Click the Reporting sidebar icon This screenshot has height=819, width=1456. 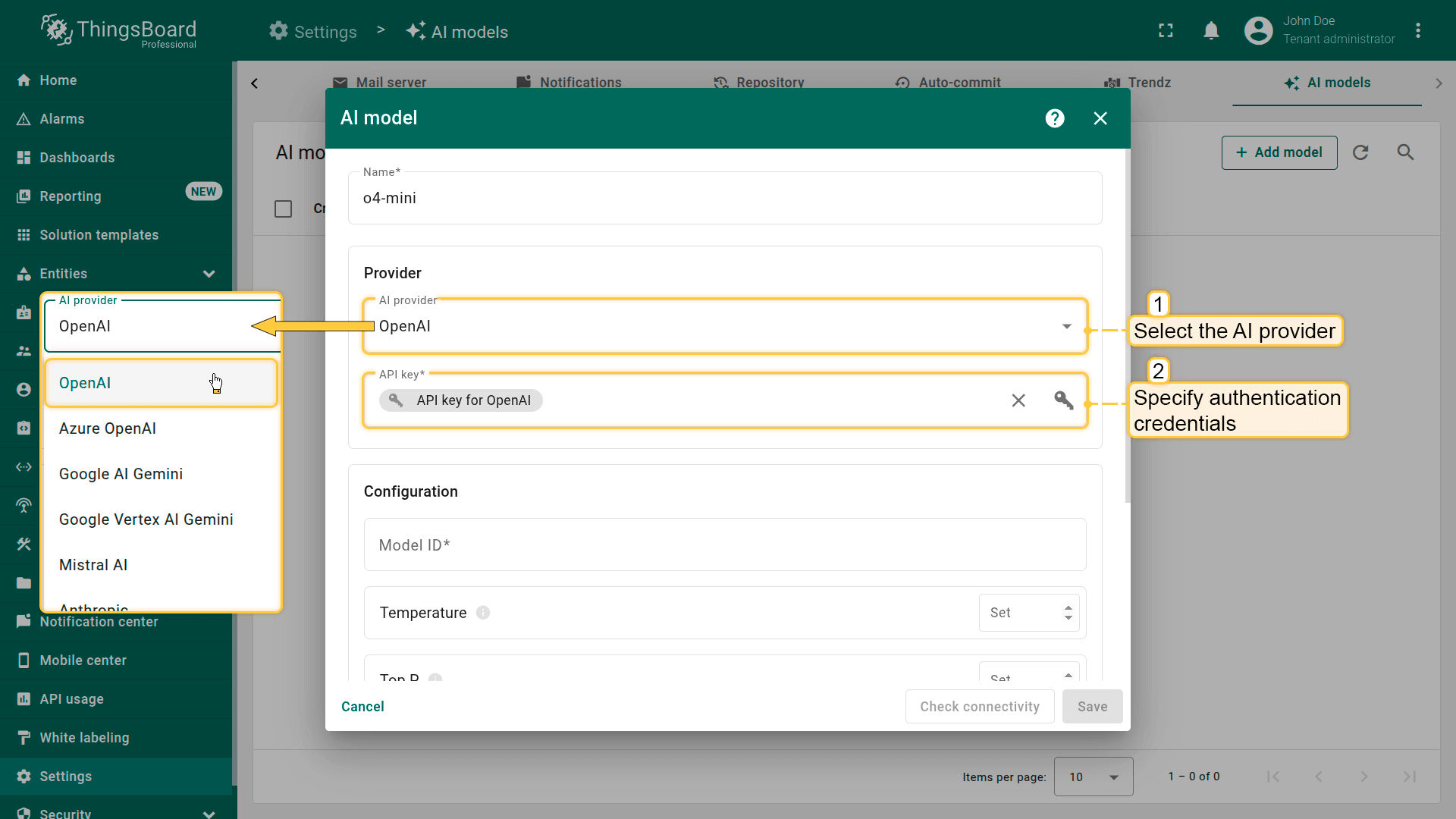point(24,196)
